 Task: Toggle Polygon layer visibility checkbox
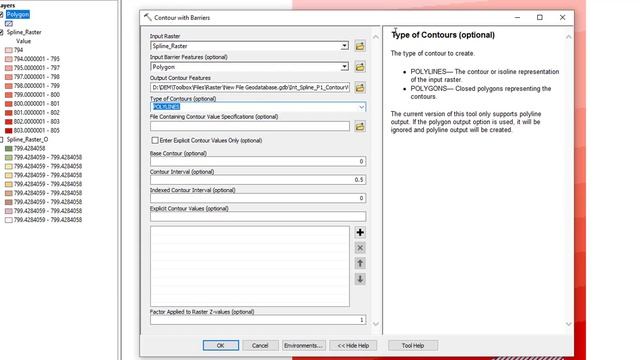point(1,15)
